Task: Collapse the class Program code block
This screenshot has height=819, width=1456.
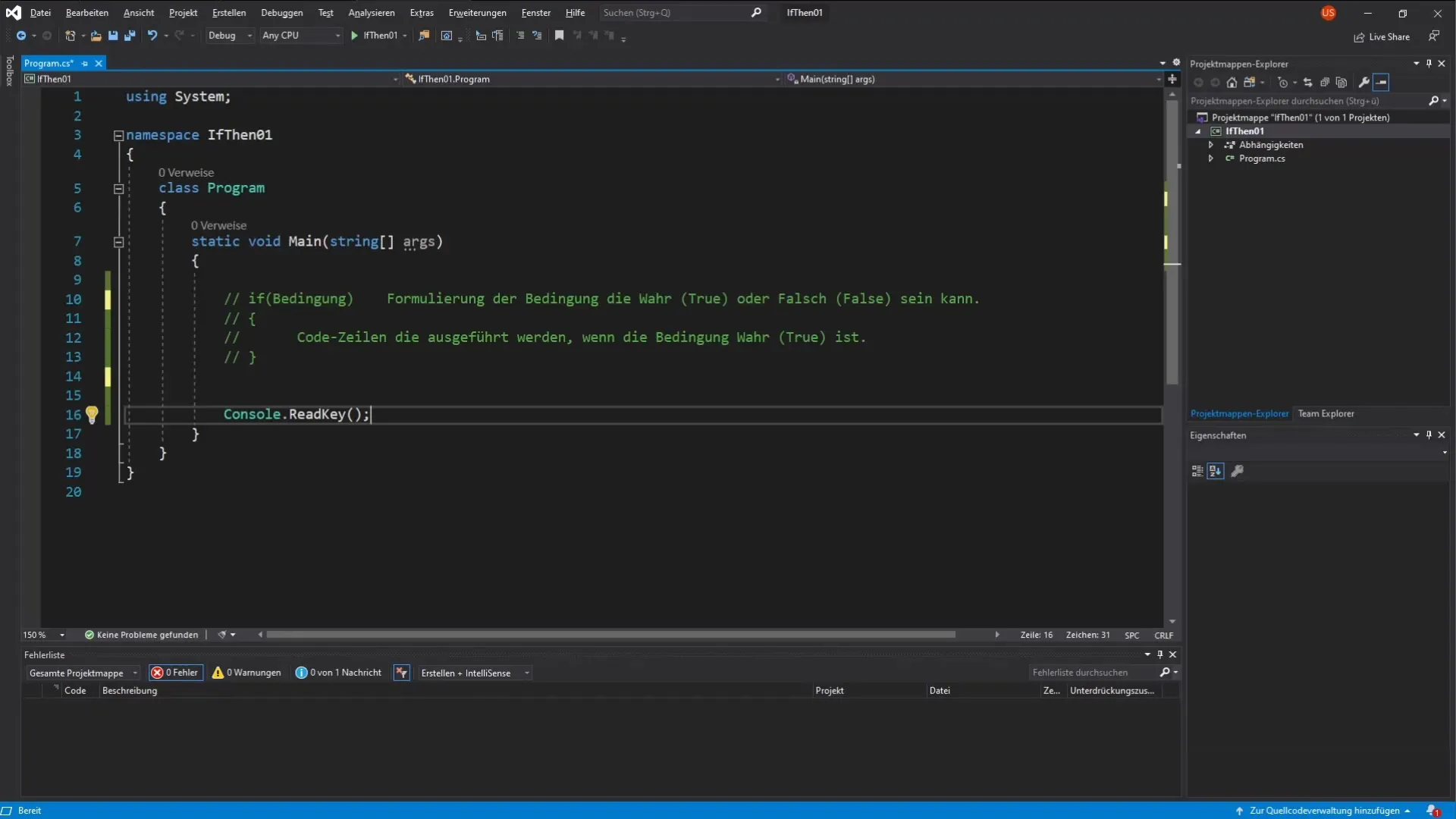Action: (x=118, y=189)
